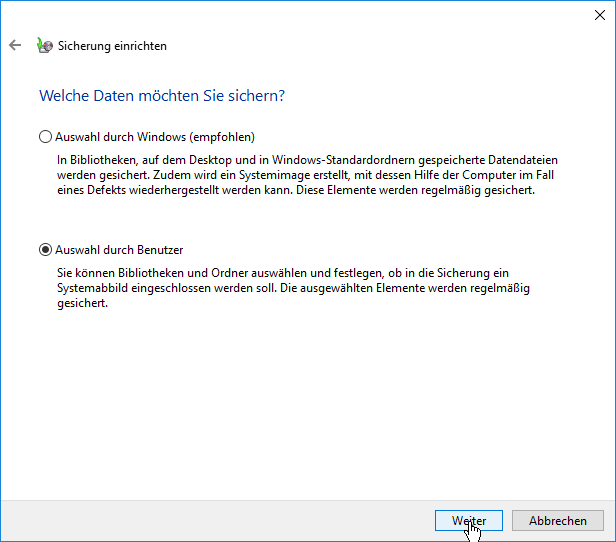Image resolution: width=616 pixels, height=542 pixels.
Task: Click the heading 'Welche Daten möchten Sie sichern?'
Action: (x=162, y=96)
